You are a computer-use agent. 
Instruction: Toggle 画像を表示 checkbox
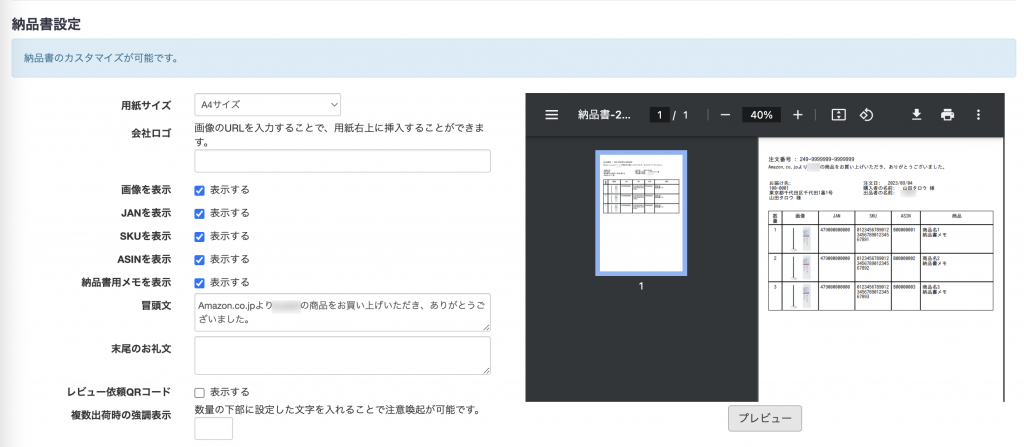click(x=200, y=190)
